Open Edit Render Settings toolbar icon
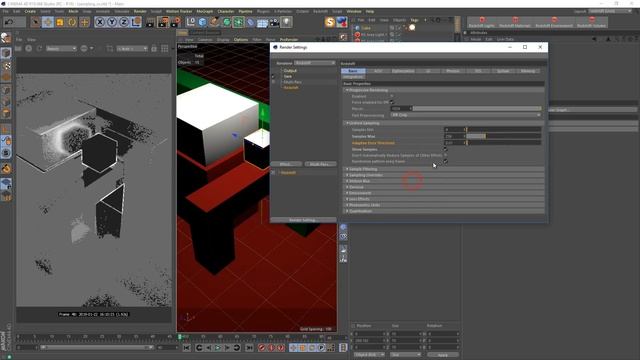 (176, 22)
